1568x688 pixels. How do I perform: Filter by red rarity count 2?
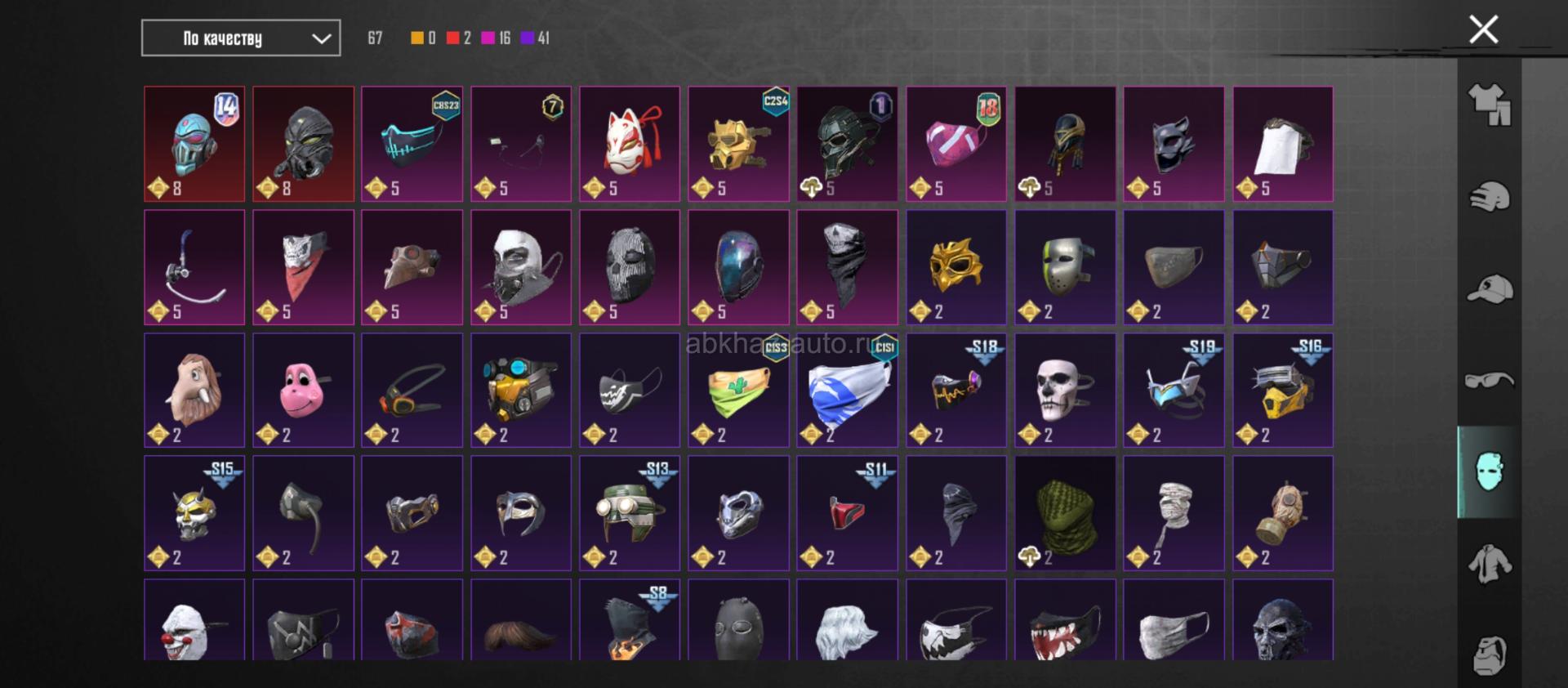tap(459, 38)
